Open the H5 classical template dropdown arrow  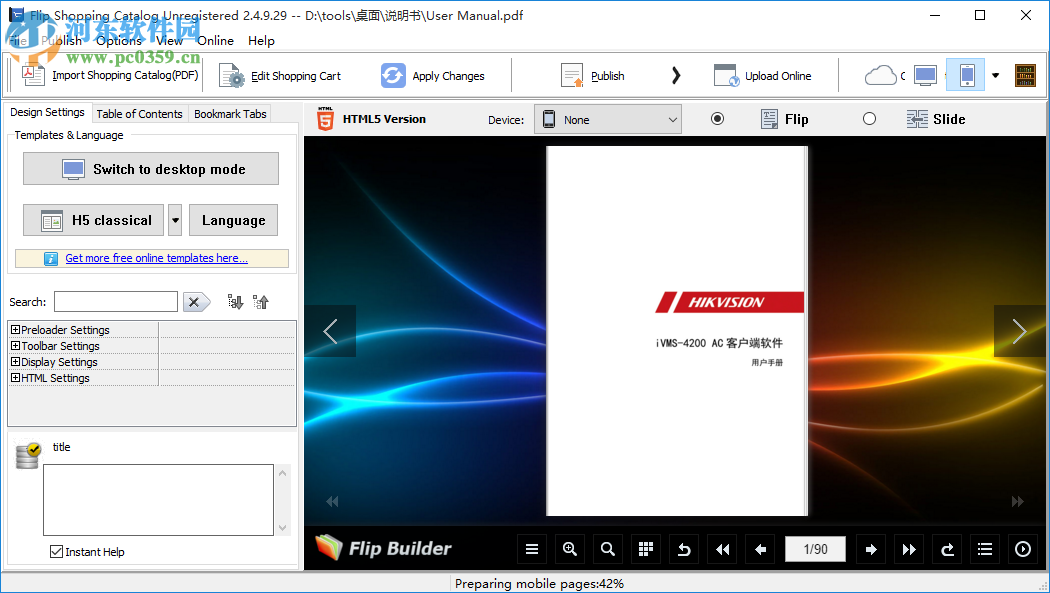tap(174, 220)
